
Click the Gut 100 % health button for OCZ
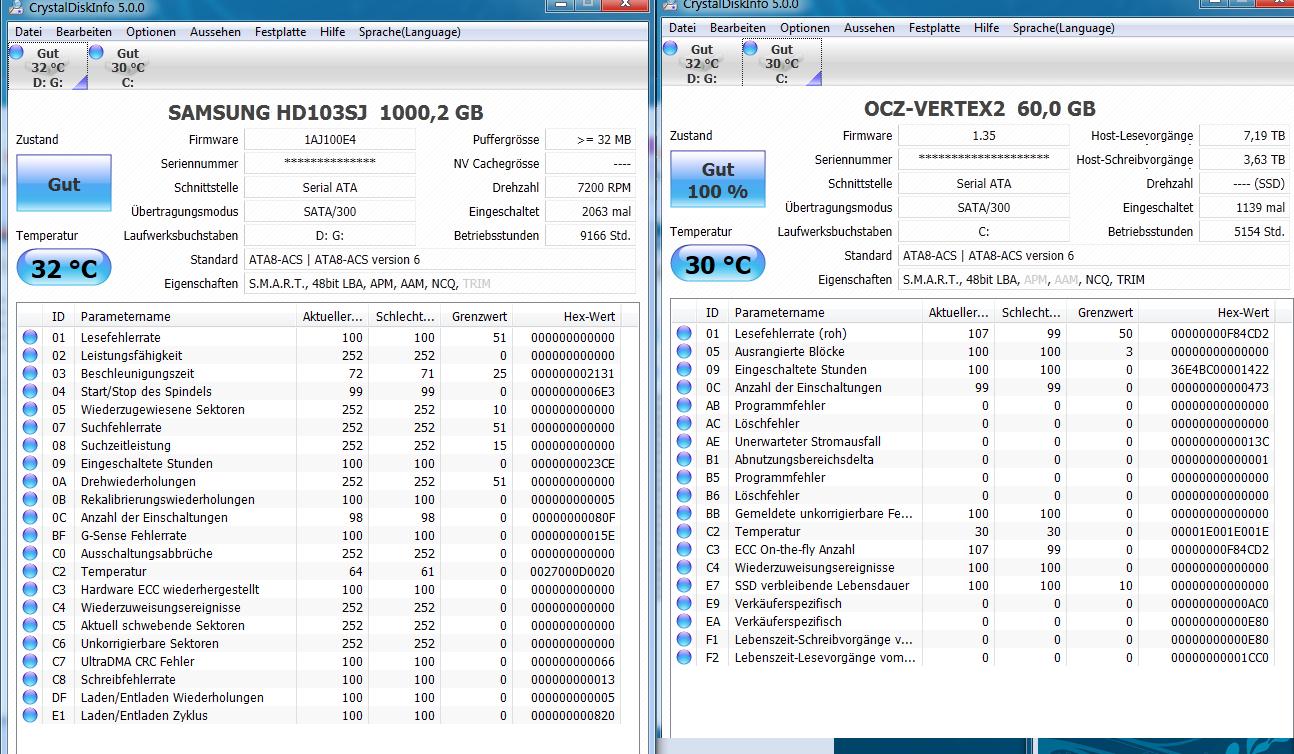point(718,180)
